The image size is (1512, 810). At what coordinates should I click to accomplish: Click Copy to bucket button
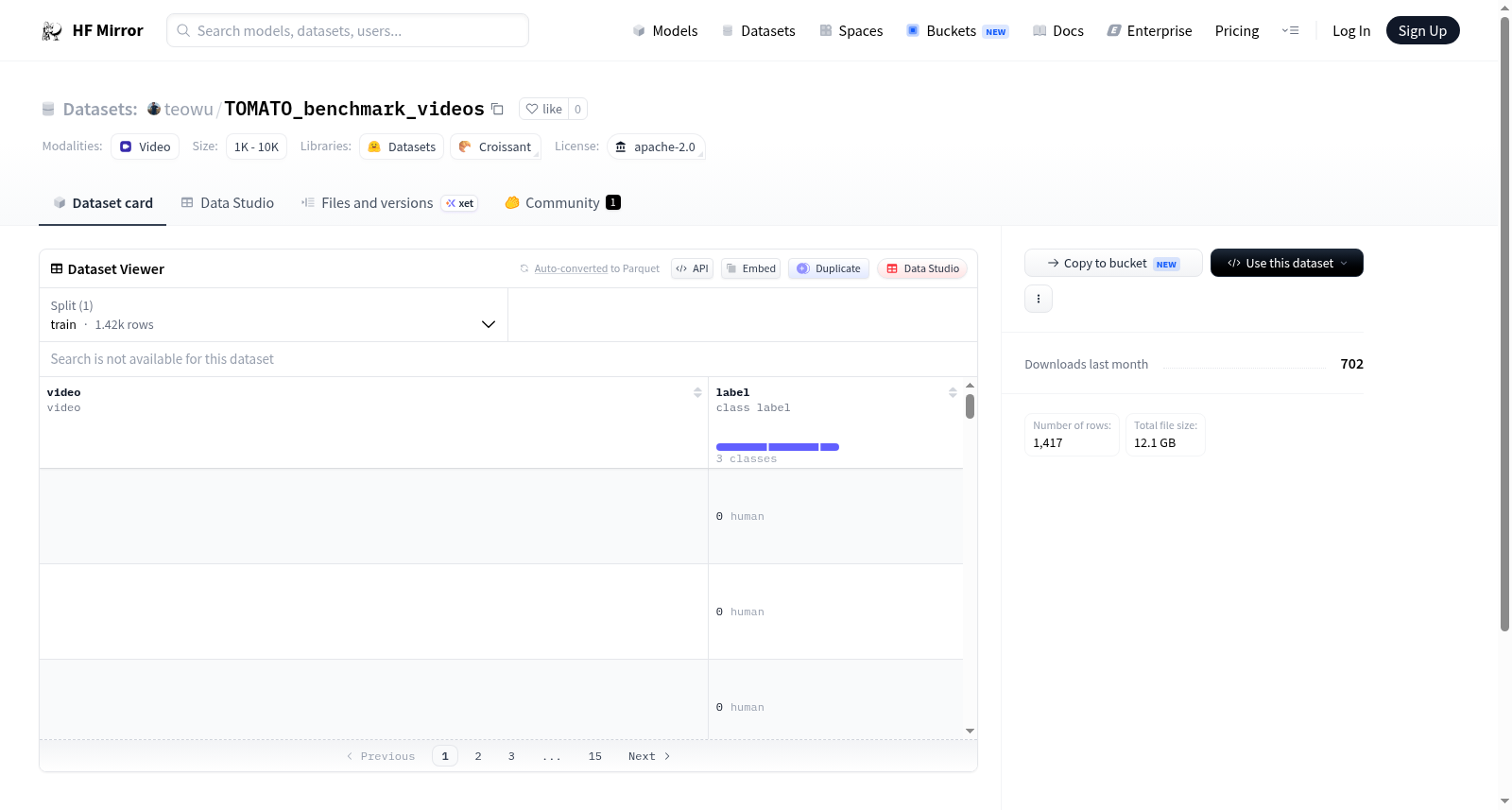(x=1113, y=263)
